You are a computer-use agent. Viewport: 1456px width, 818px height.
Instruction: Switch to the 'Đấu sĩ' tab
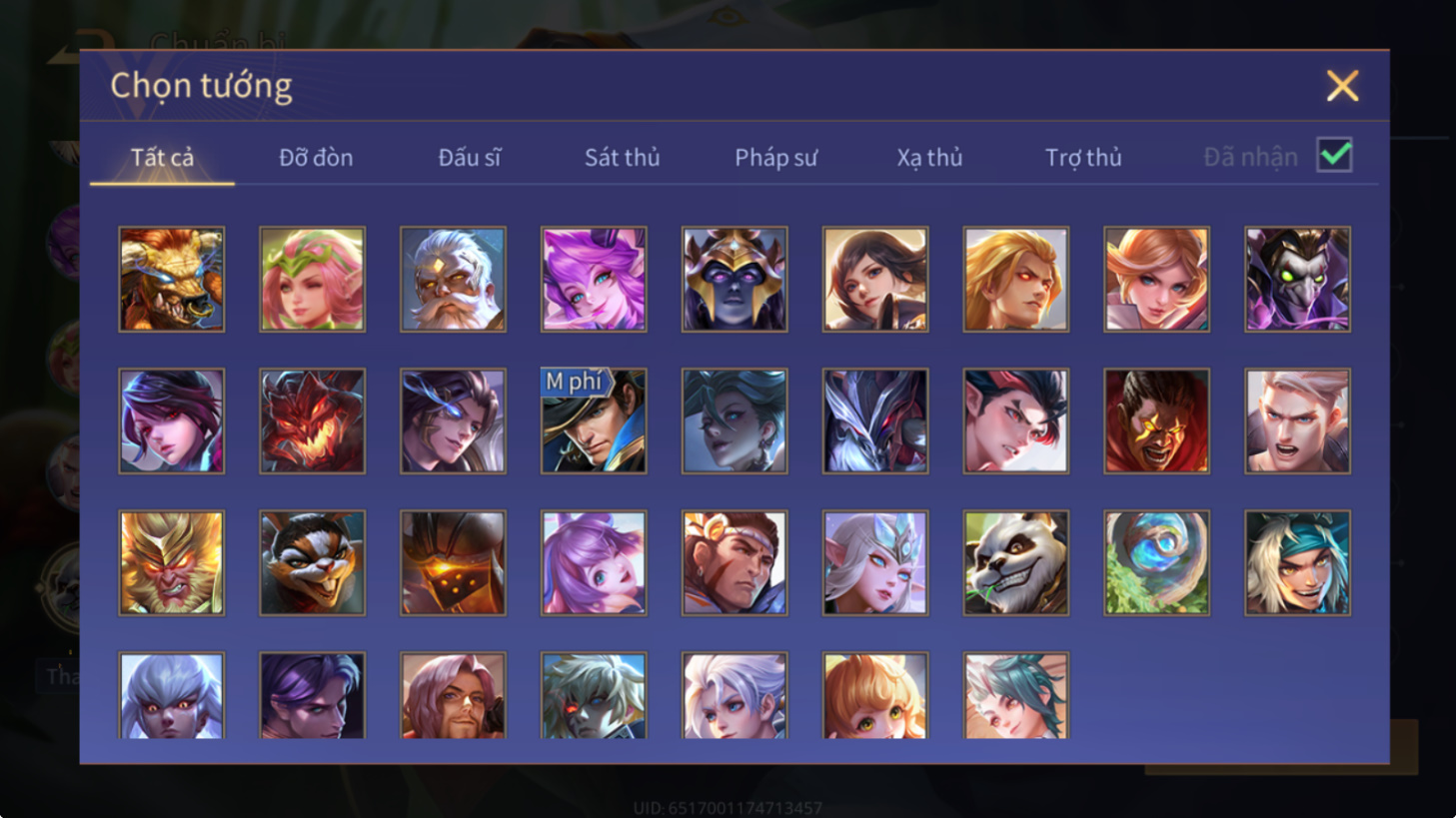(x=469, y=157)
